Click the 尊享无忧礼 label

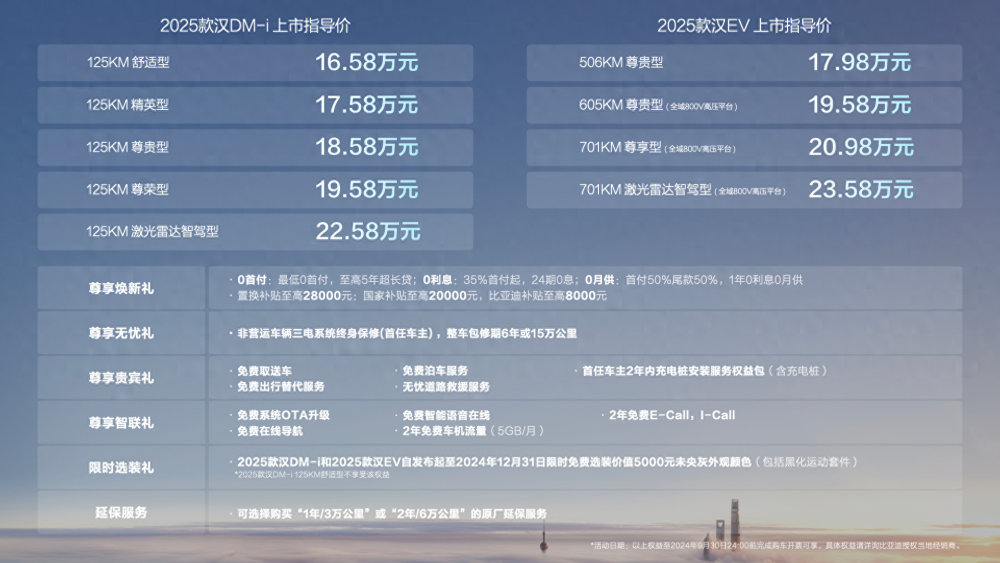tap(121, 333)
